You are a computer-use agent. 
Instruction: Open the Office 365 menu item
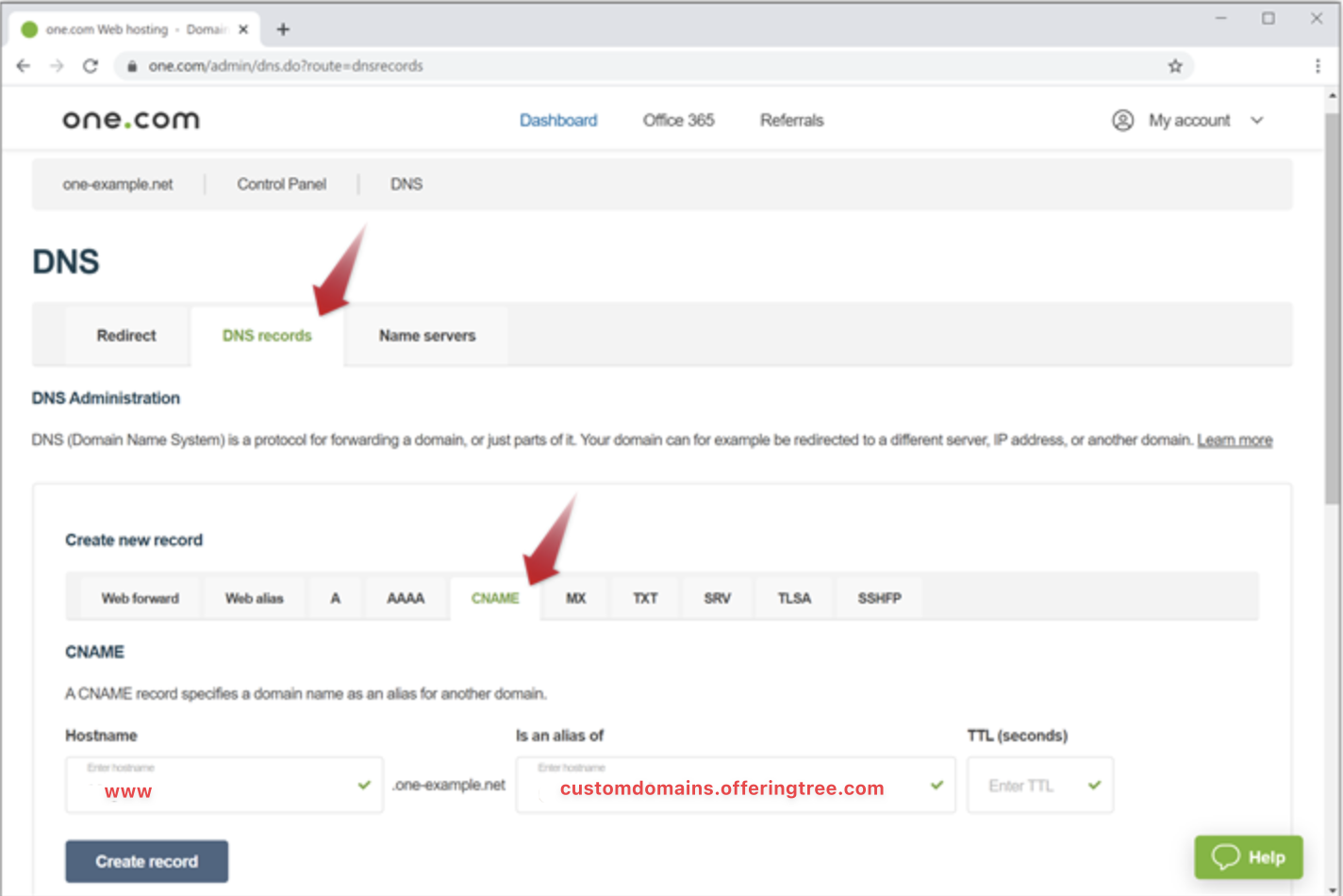coord(679,121)
